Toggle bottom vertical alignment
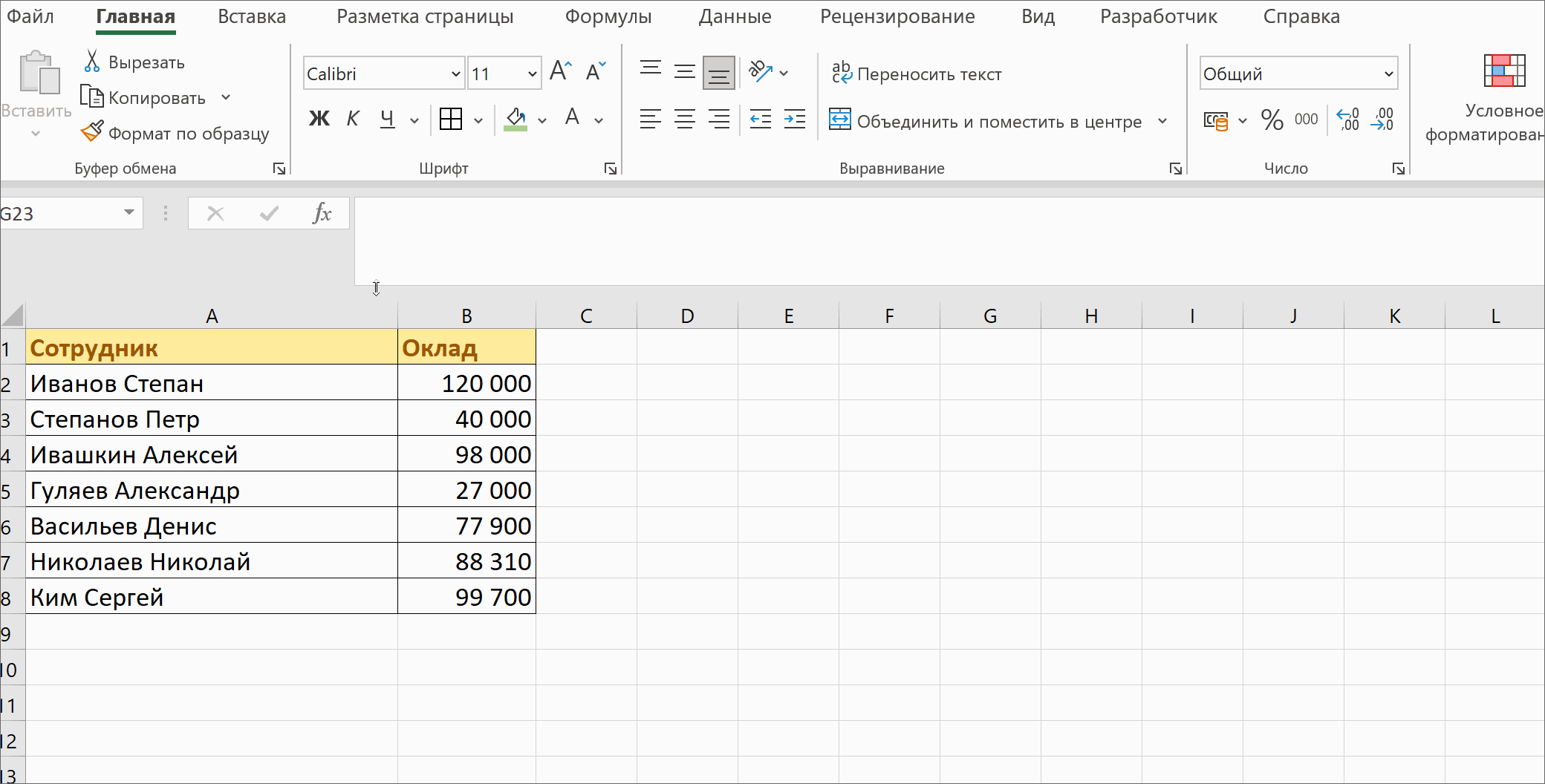The height and width of the screenshot is (784, 1545). coord(719,73)
